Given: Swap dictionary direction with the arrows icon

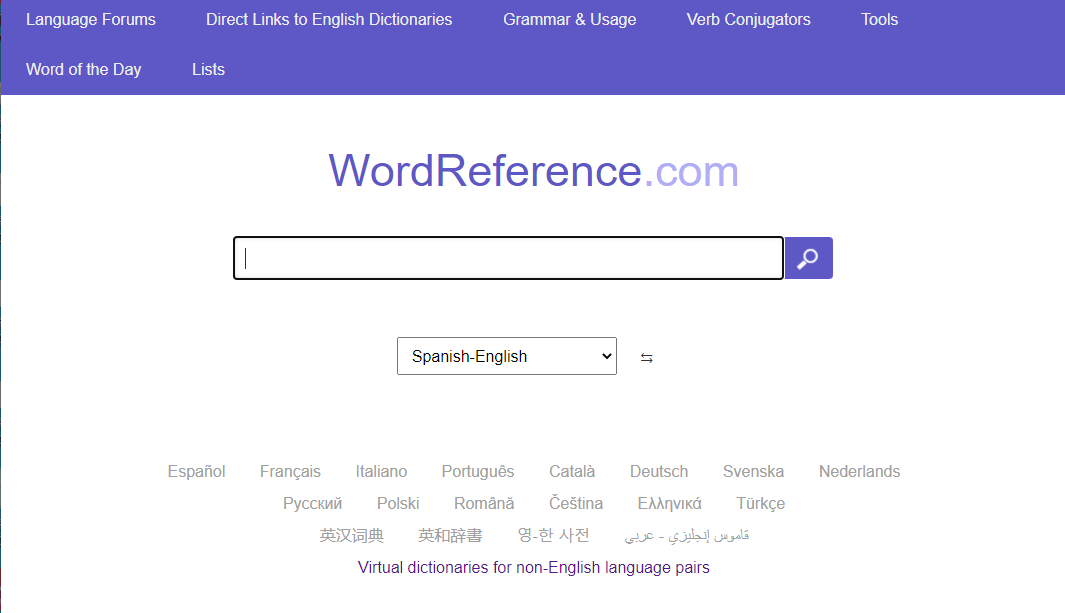Looking at the screenshot, I should (x=647, y=358).
